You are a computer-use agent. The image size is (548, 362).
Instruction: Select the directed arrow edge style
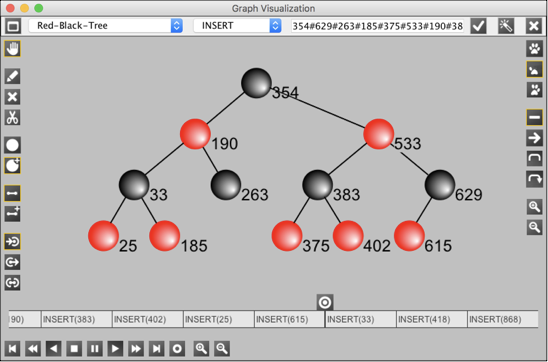point(535,138)
